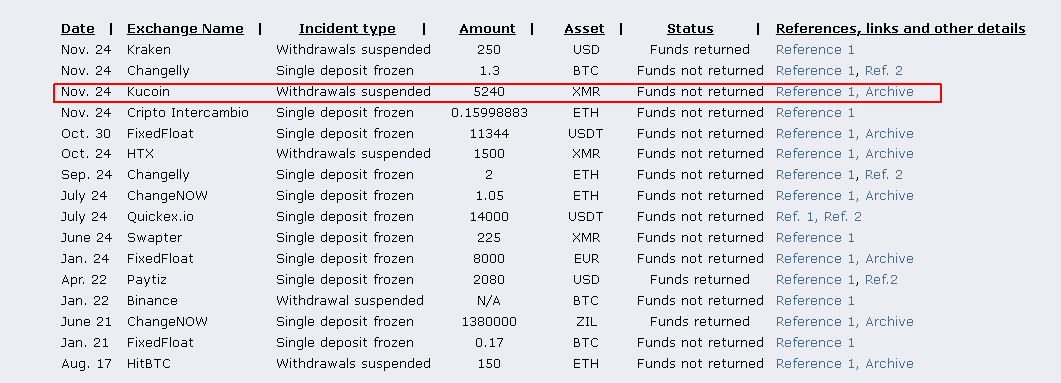Open Reference 1 link for Kraken
The height and width of the screenshot is (383, 1061).
tap(815, 49)
